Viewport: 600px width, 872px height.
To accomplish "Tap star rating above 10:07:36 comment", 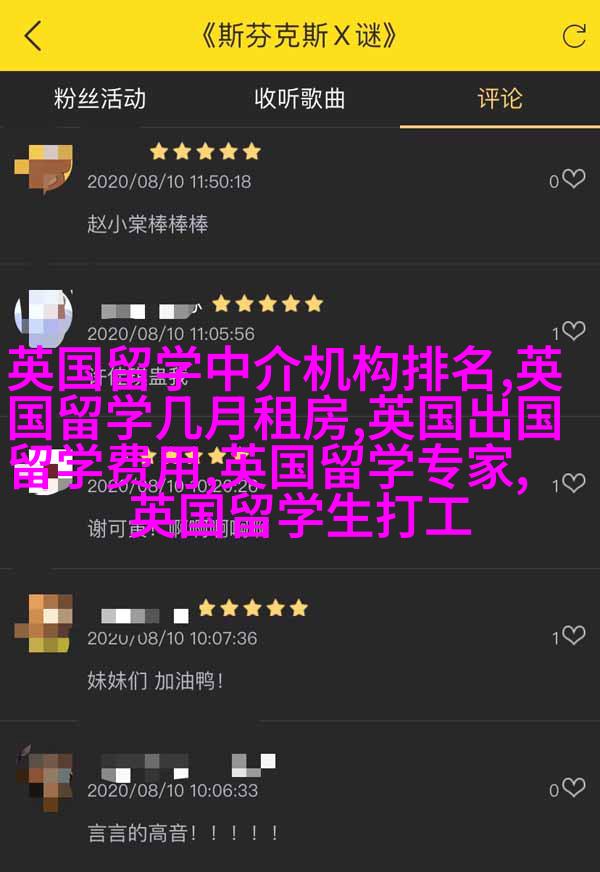I will tap(253, 608).
